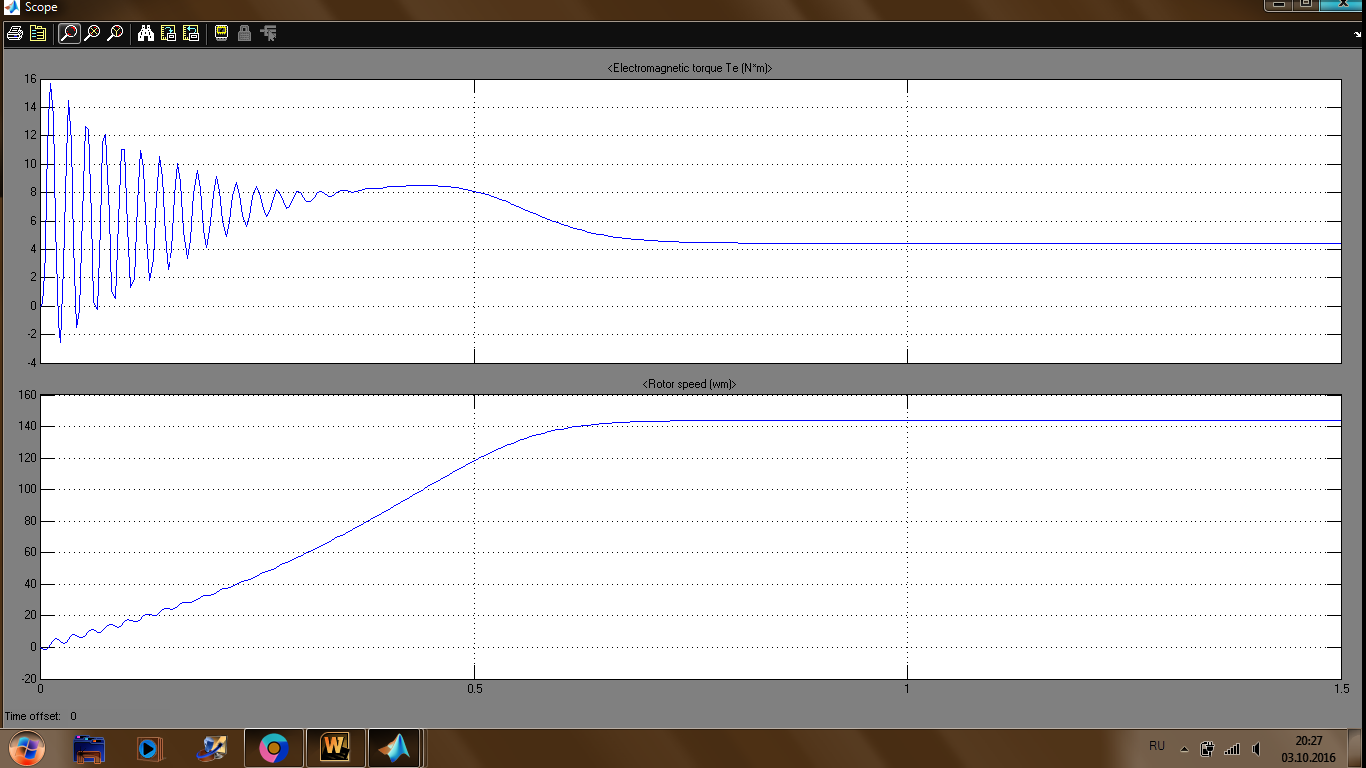Image resolution: width=1366 pixels, height=768 pixels.
Task: Click the 16 y-axis label of torque plot
Action: click(30, 79)
